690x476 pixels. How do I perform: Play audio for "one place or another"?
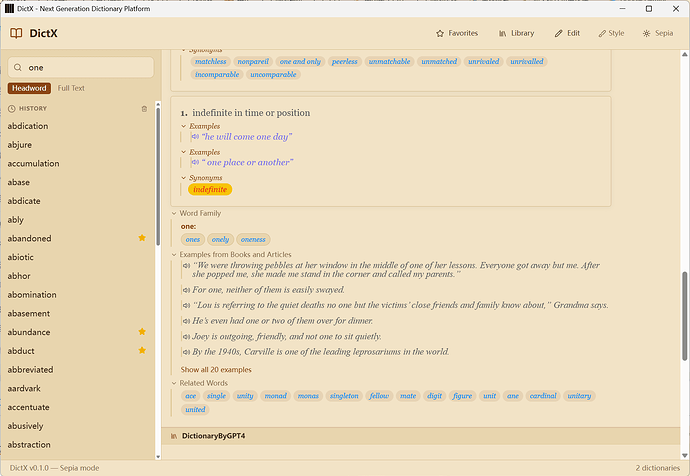point(195,162)
